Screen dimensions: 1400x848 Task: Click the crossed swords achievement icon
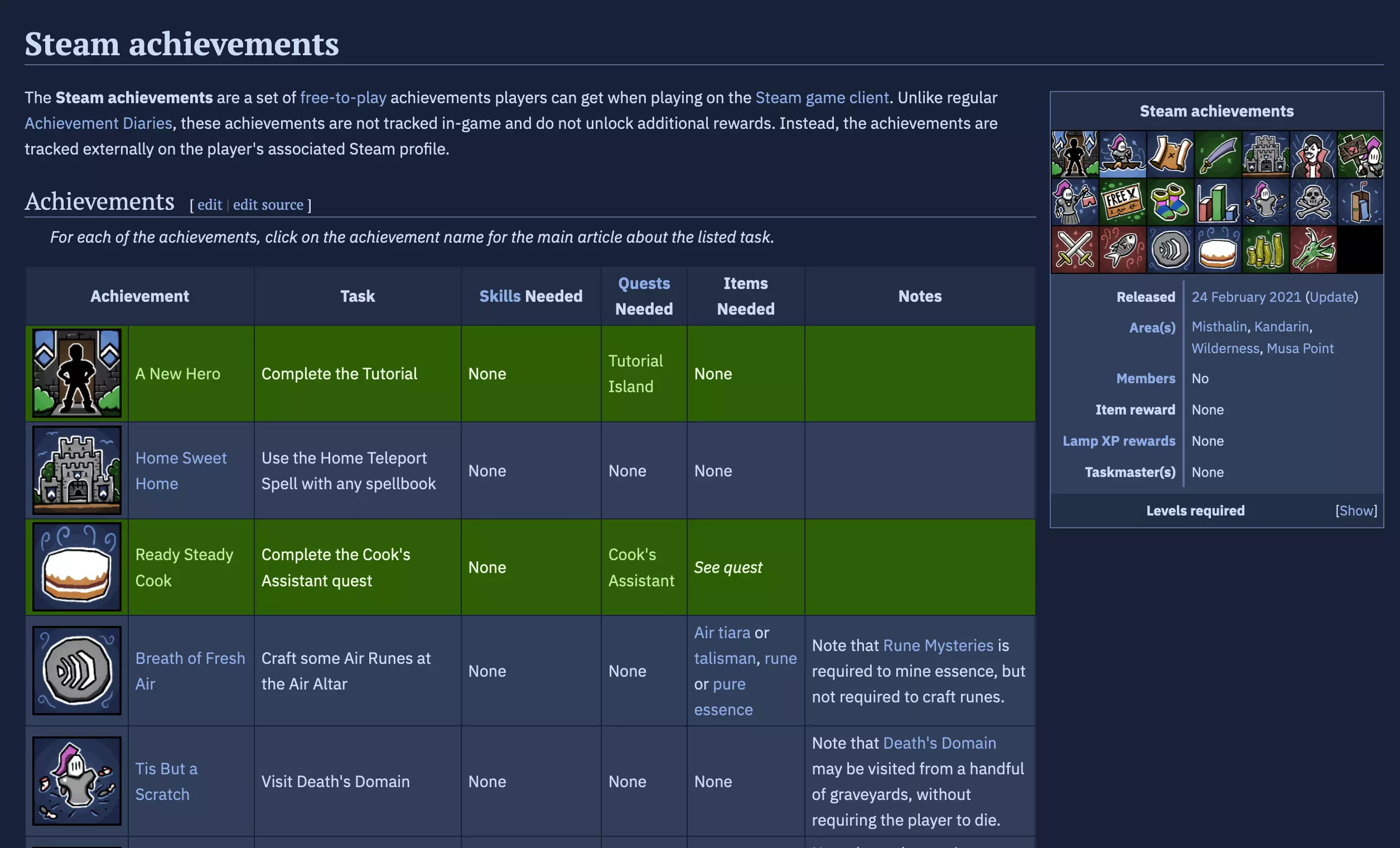pyautogui.click(x=1074, y=250)
